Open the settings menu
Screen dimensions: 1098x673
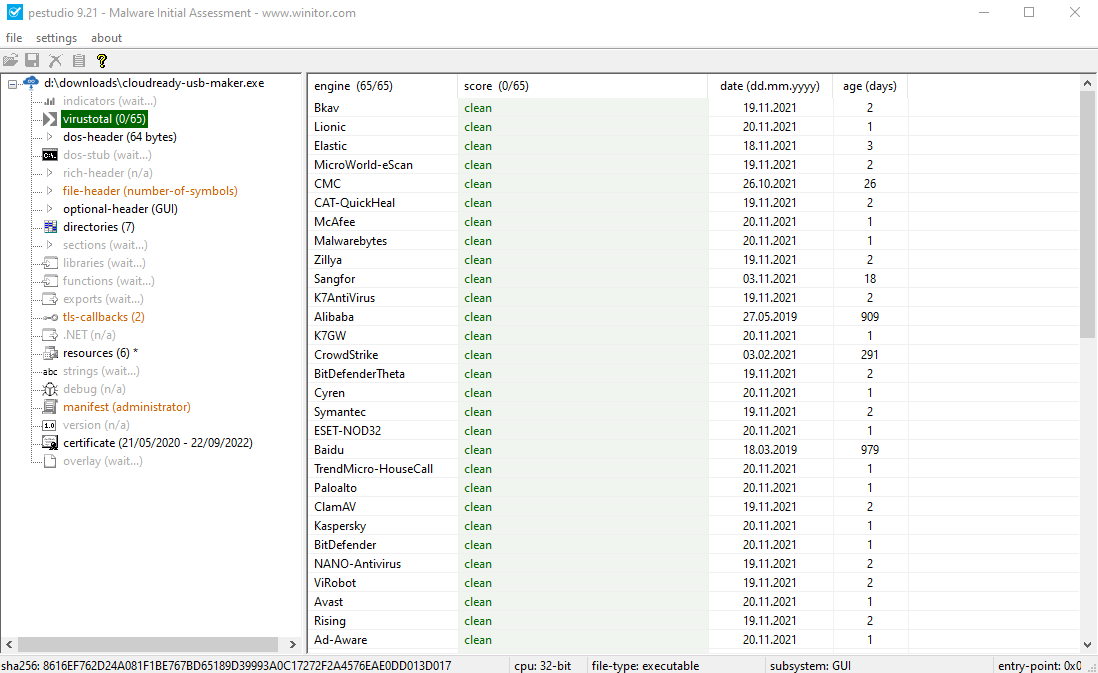click(x=56, y=38)
